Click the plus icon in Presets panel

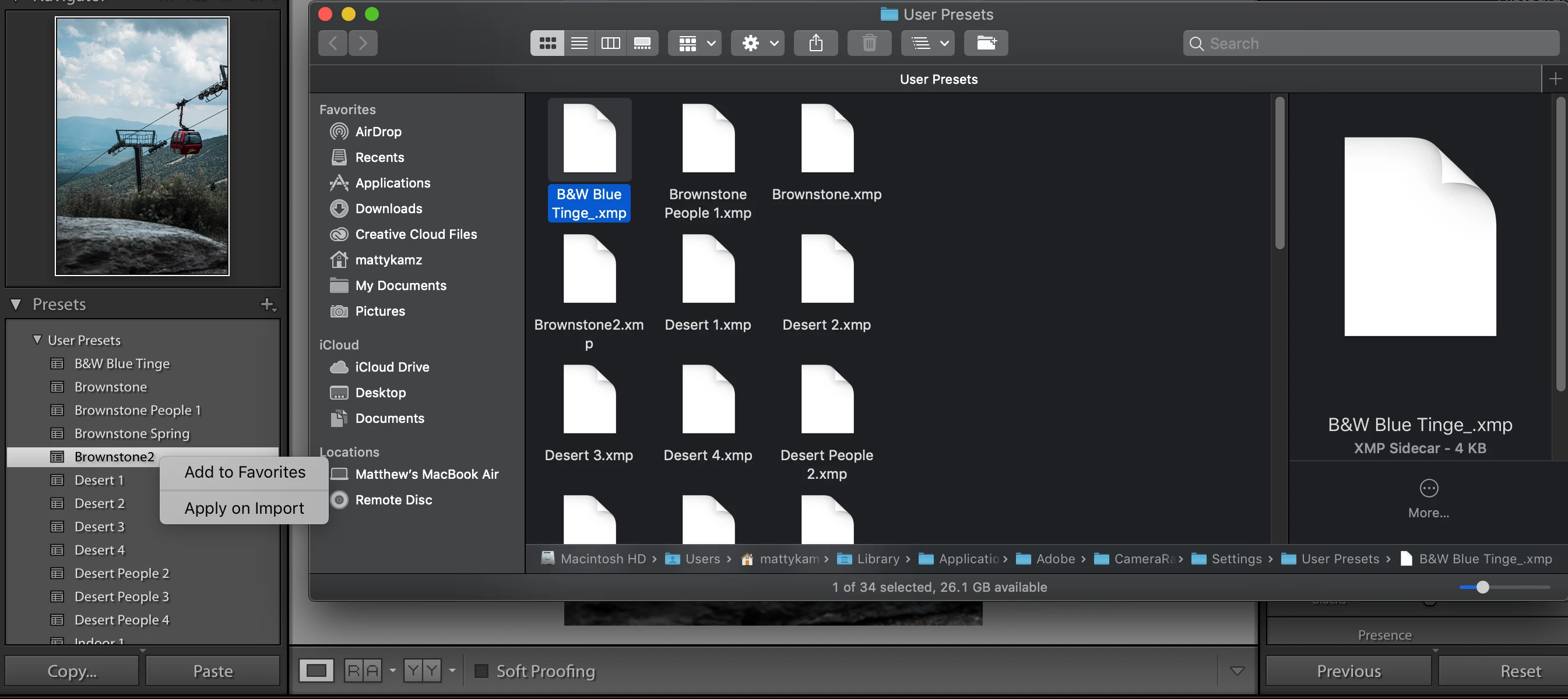point(267,304)
